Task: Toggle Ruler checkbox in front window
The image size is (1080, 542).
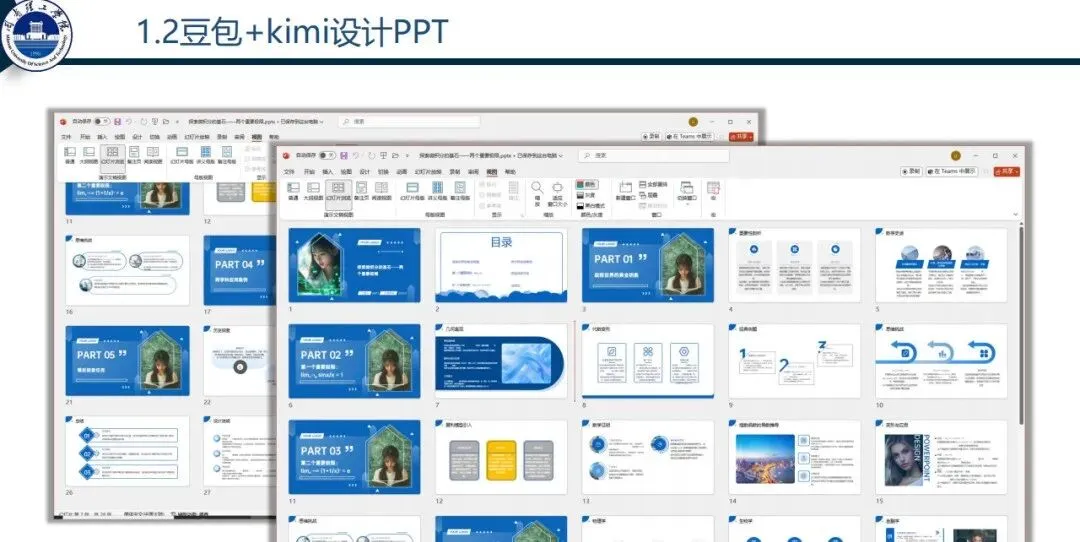Action: tap(488, 184)
